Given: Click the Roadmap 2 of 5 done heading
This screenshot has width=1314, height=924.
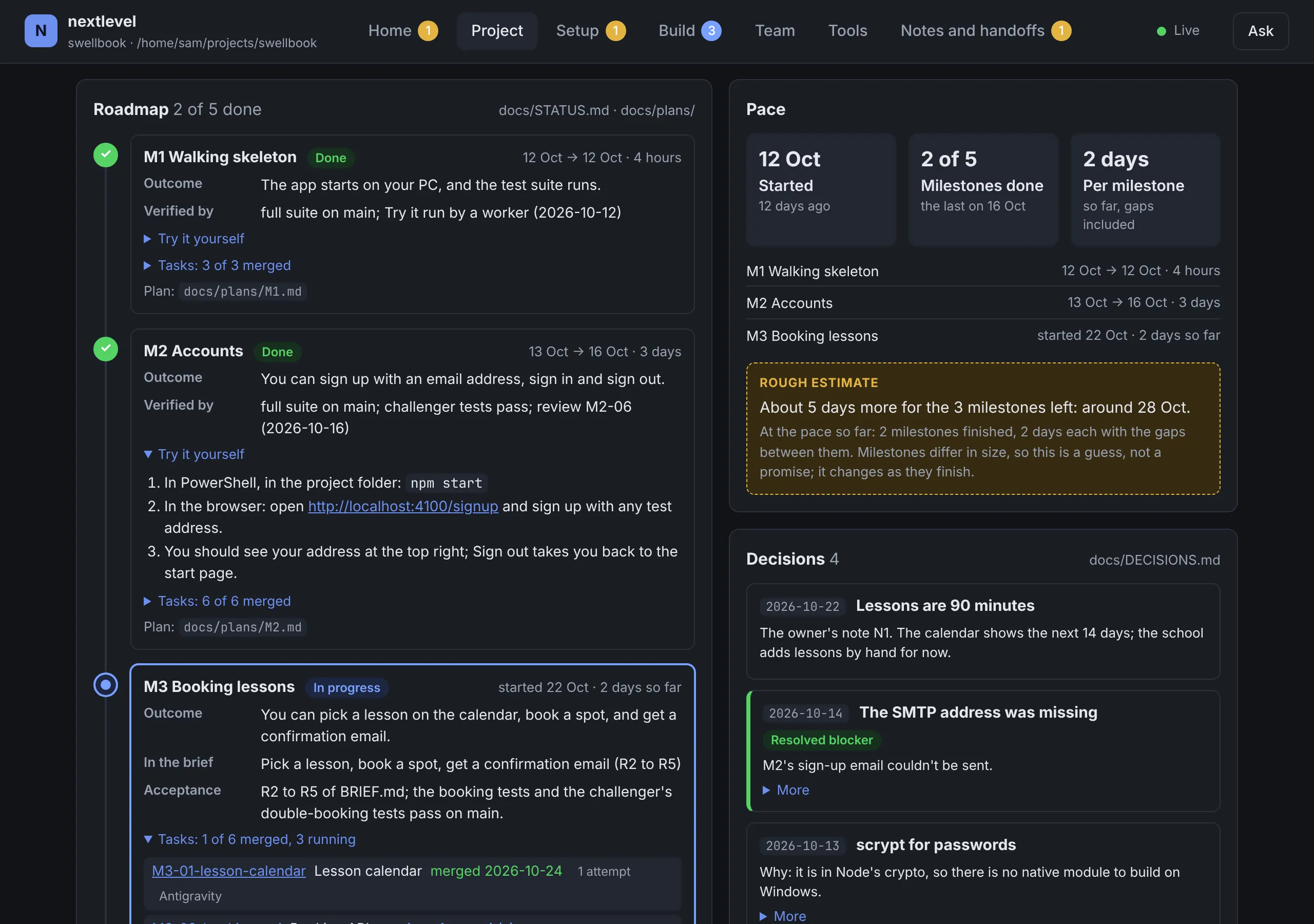Looking at the screenshot, I should [x=177, y=109].
